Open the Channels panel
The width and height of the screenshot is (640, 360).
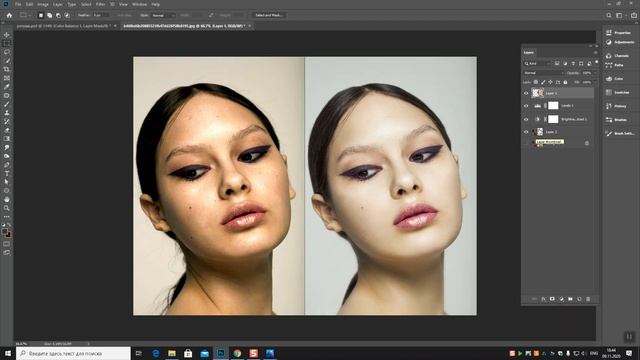tap(619, 56)
